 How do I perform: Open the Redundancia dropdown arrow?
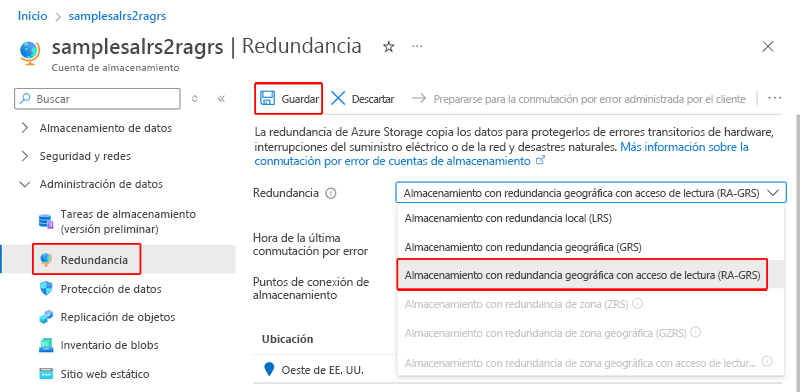[x=773, y=193]
